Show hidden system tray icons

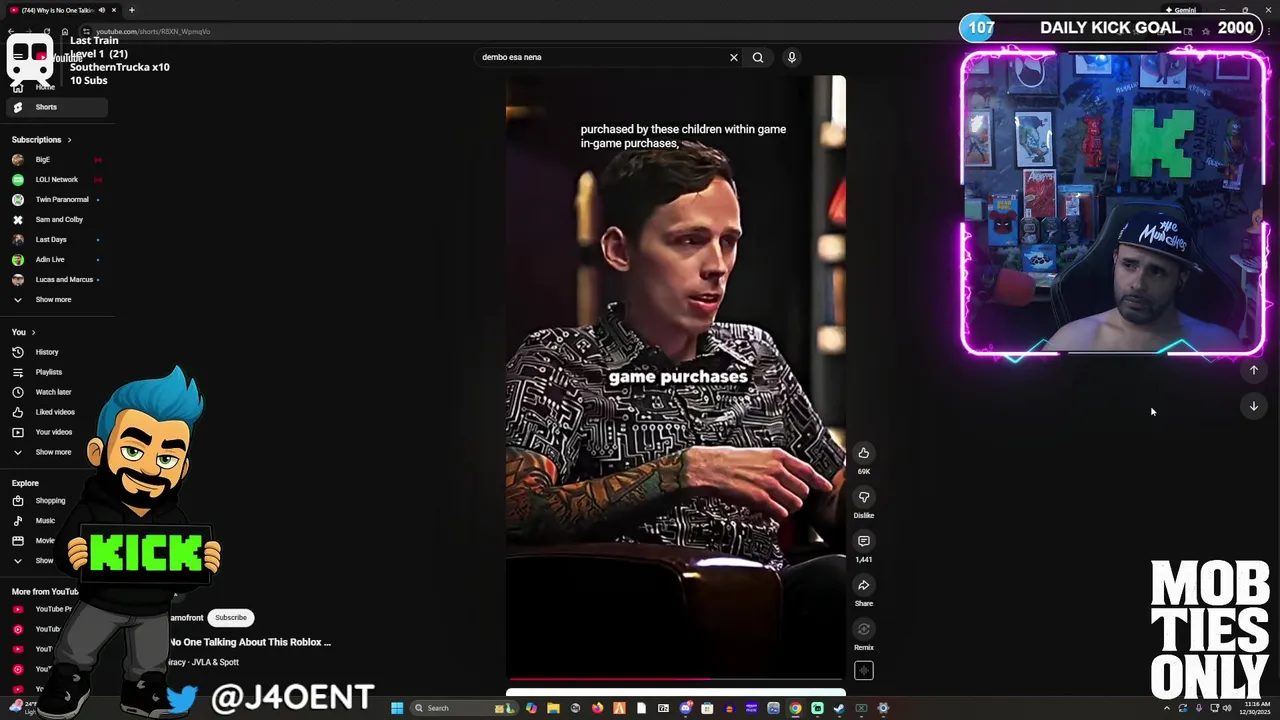1167,708
